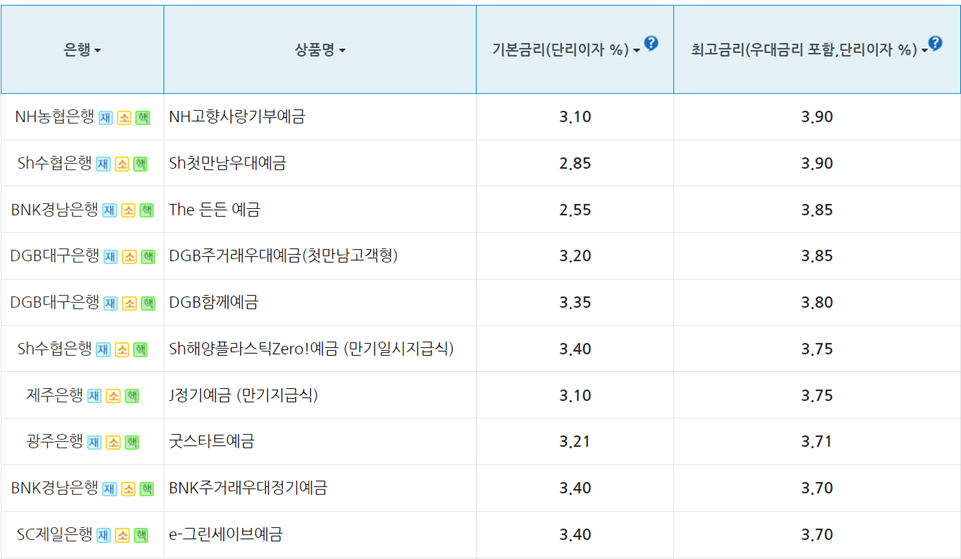Select base rate 3.20 cell
The width and height of the screenshot is (961, 559).
coord(575,256)
